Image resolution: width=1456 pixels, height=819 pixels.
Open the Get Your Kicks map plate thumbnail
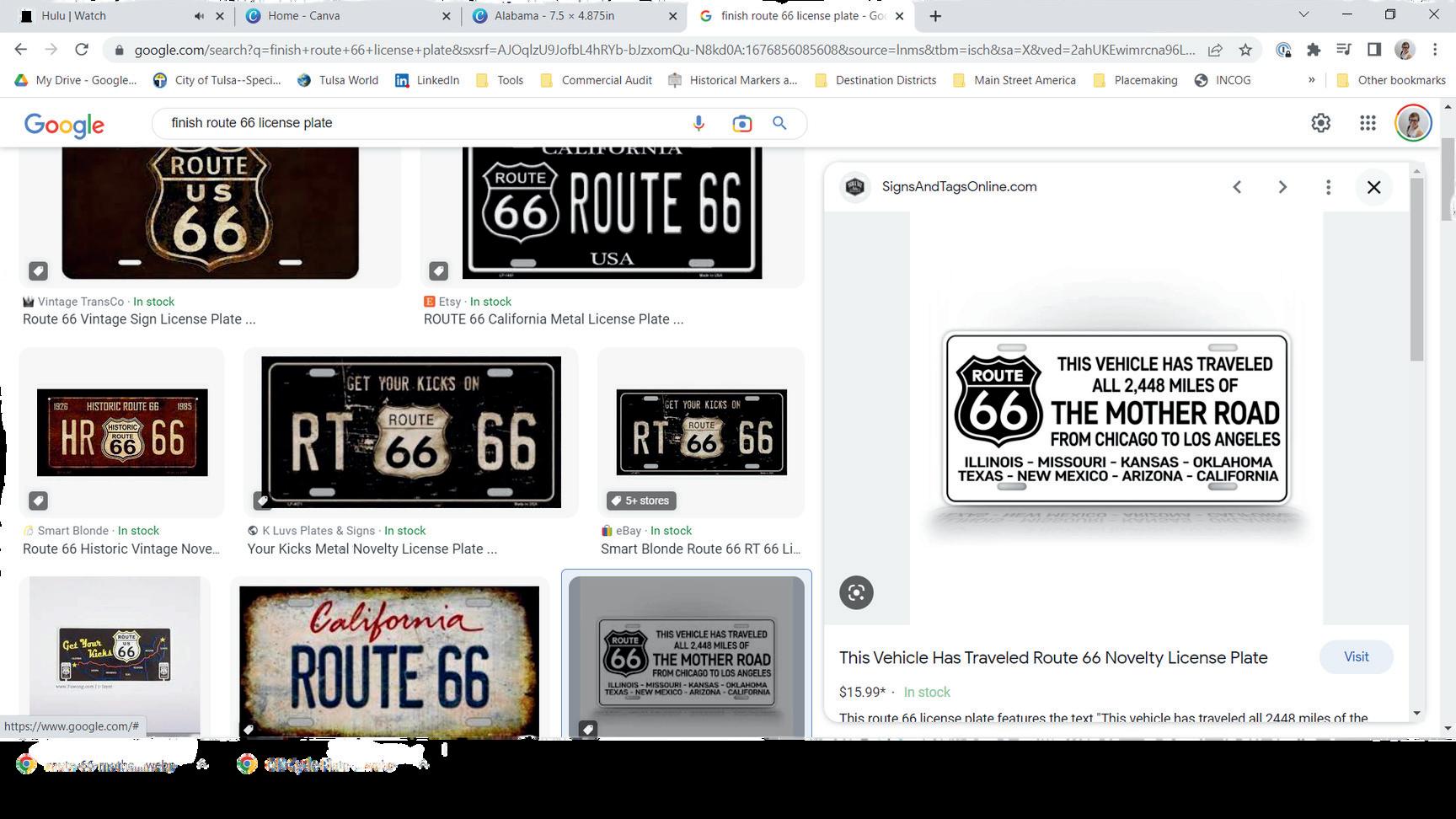115,656
